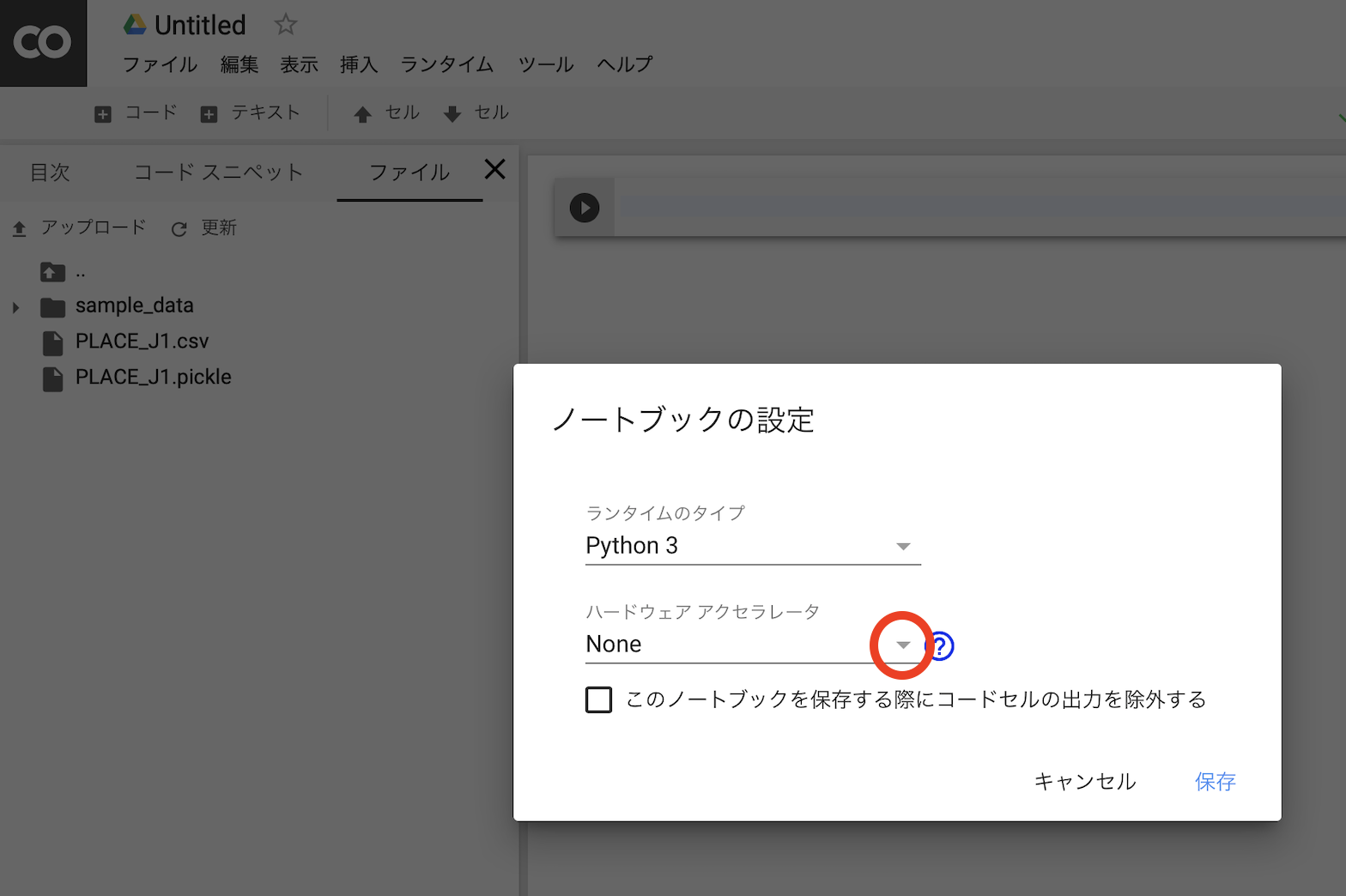Screen dimensions: 1346x896
Task: Close the sidebar panel with X
Action: (495, 169)
